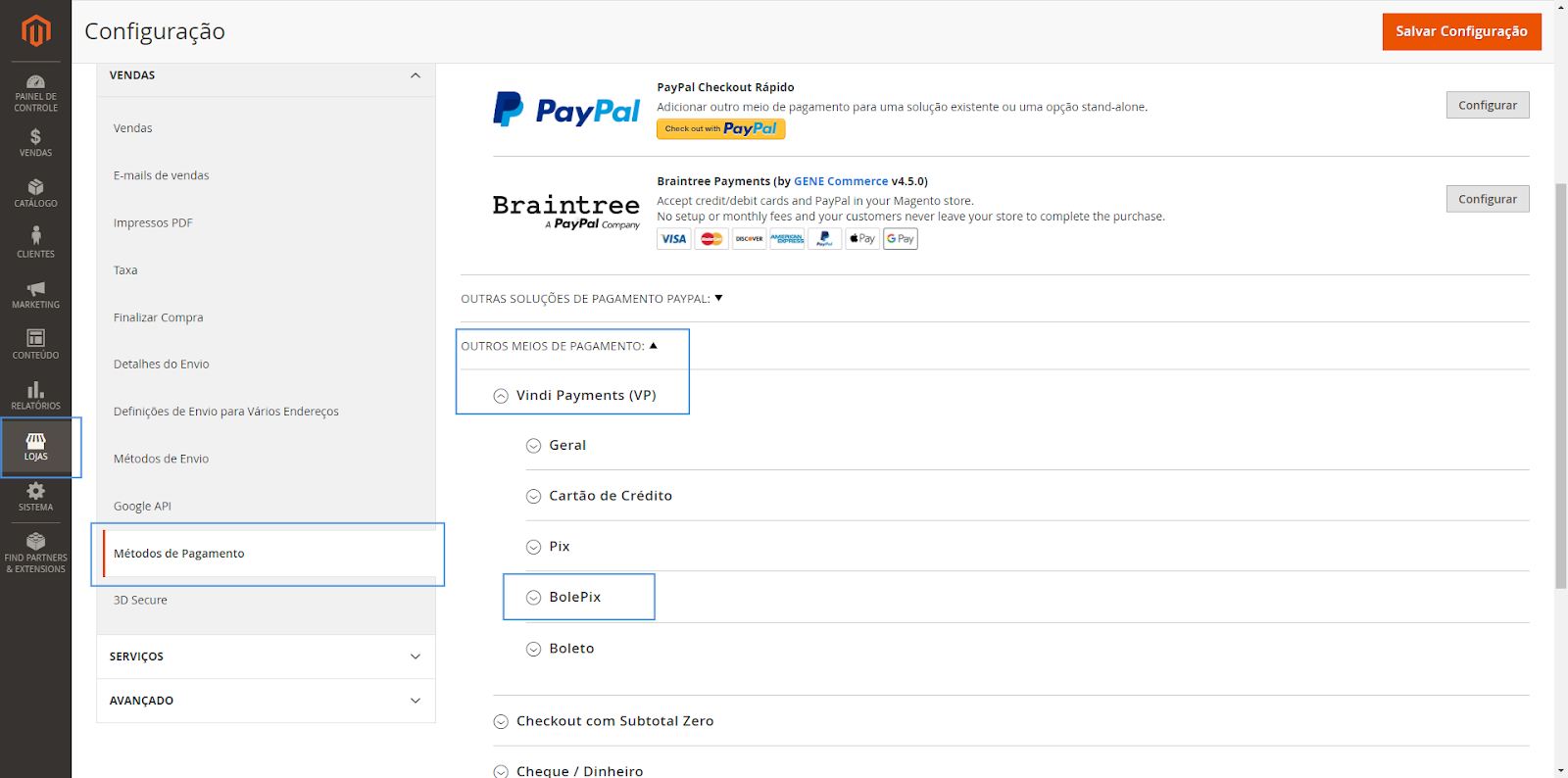The width and height of the screenshot is (1568, 778).
Task: Open the Magento logo home icon
Action: click(35, 30)
